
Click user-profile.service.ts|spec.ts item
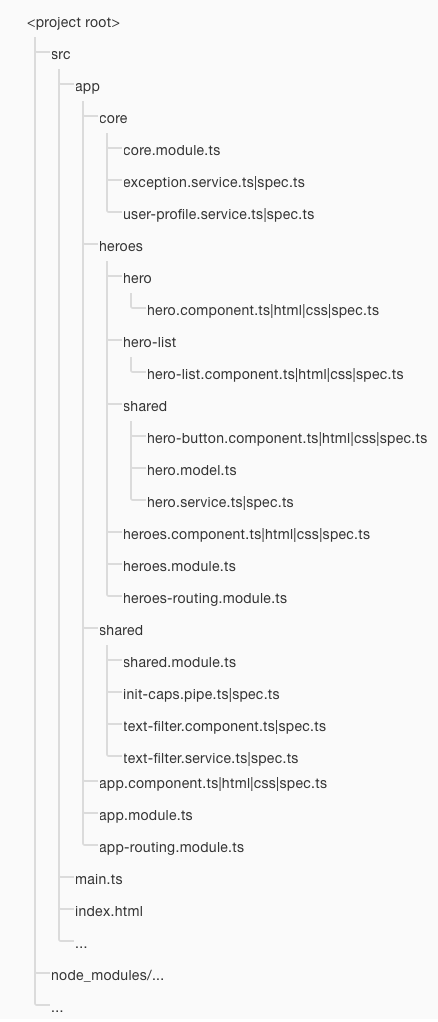(x=218, y=214)
